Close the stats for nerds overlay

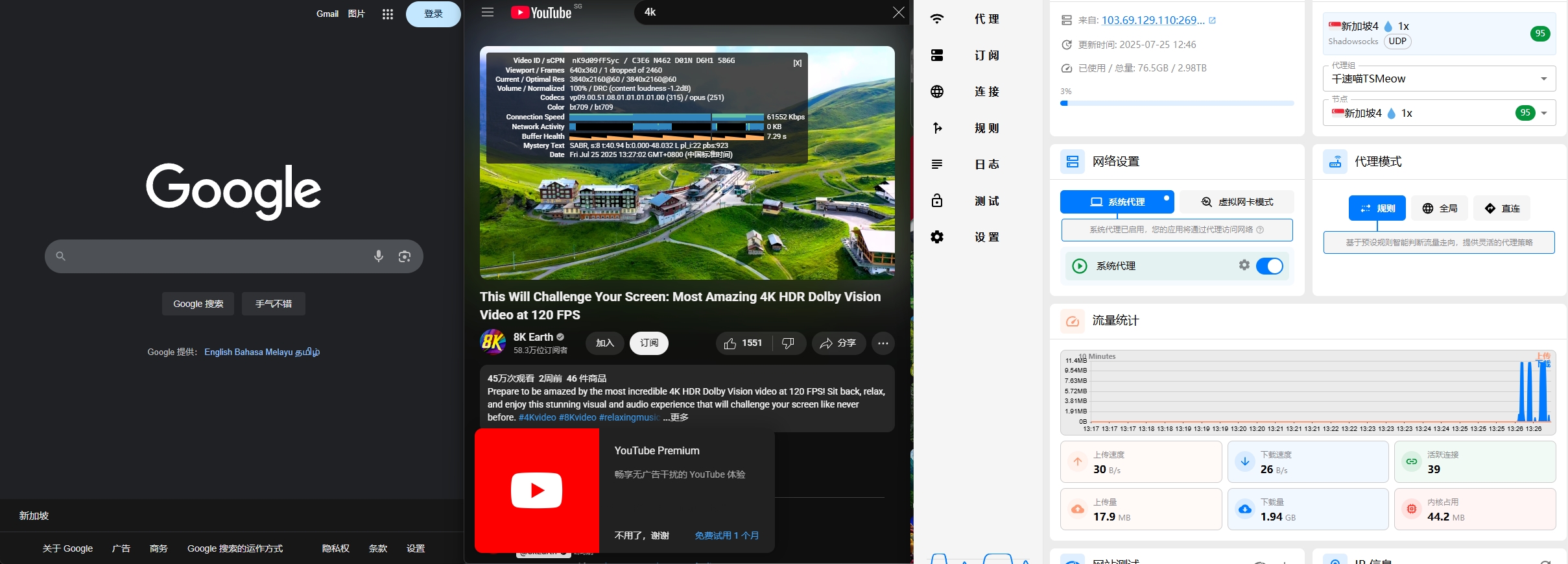click(798, 63)
